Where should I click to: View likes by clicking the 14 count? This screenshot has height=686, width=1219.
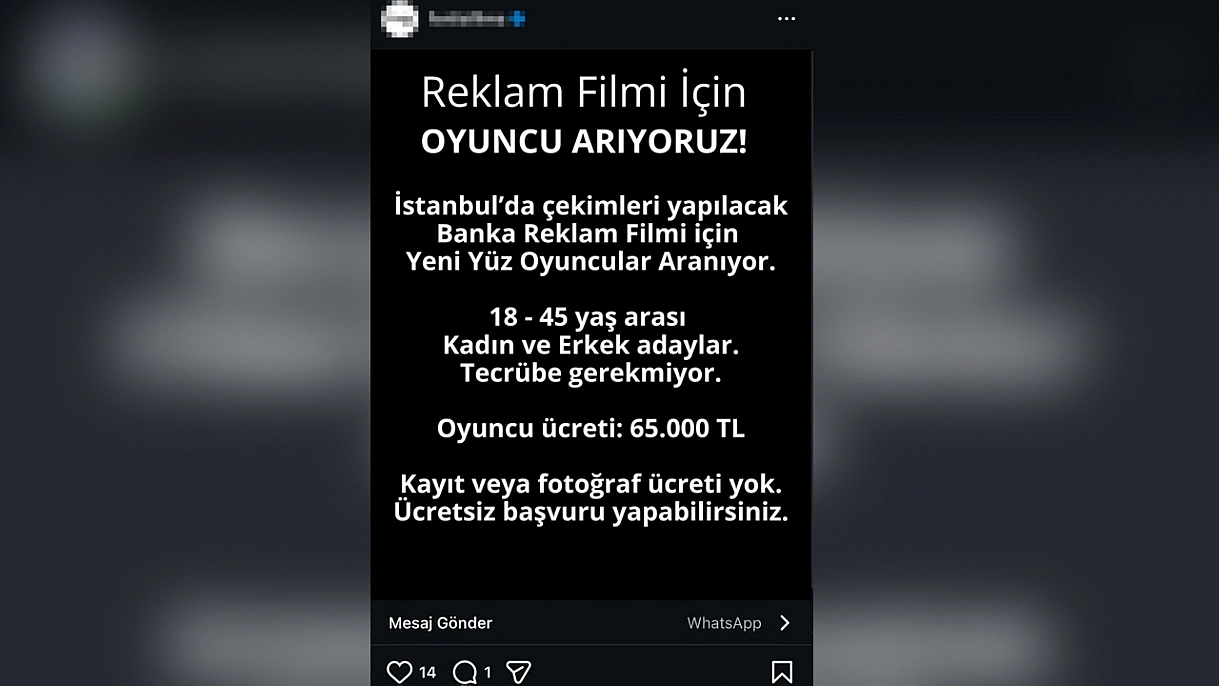click(x=427, y=673)
